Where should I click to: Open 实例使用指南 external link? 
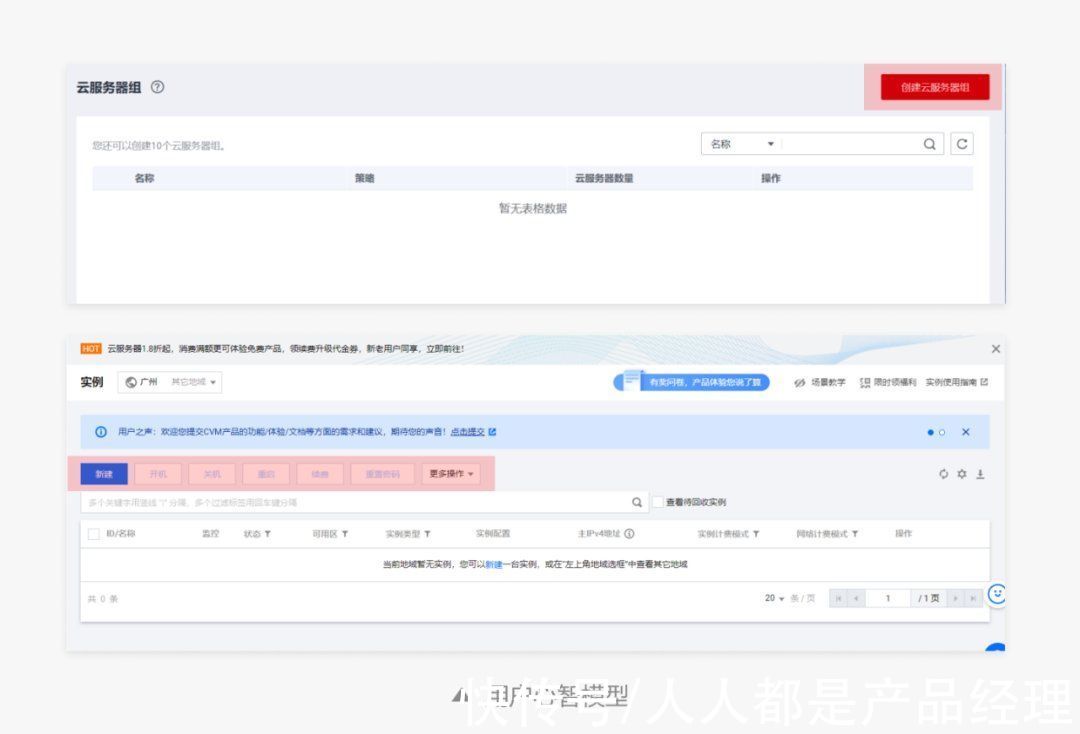click(x=957, y=382)
